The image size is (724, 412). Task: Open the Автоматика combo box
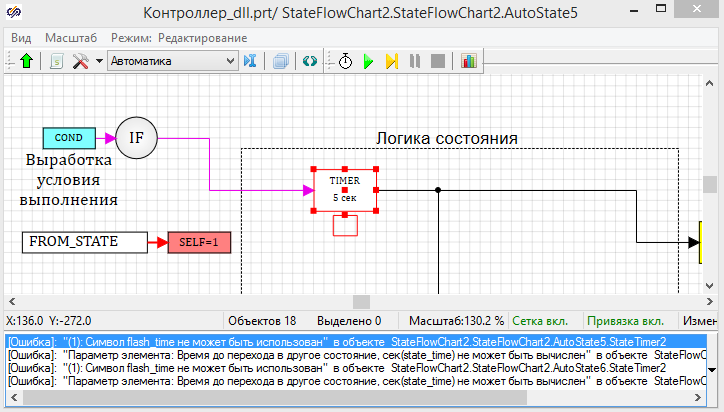point(173,61)
